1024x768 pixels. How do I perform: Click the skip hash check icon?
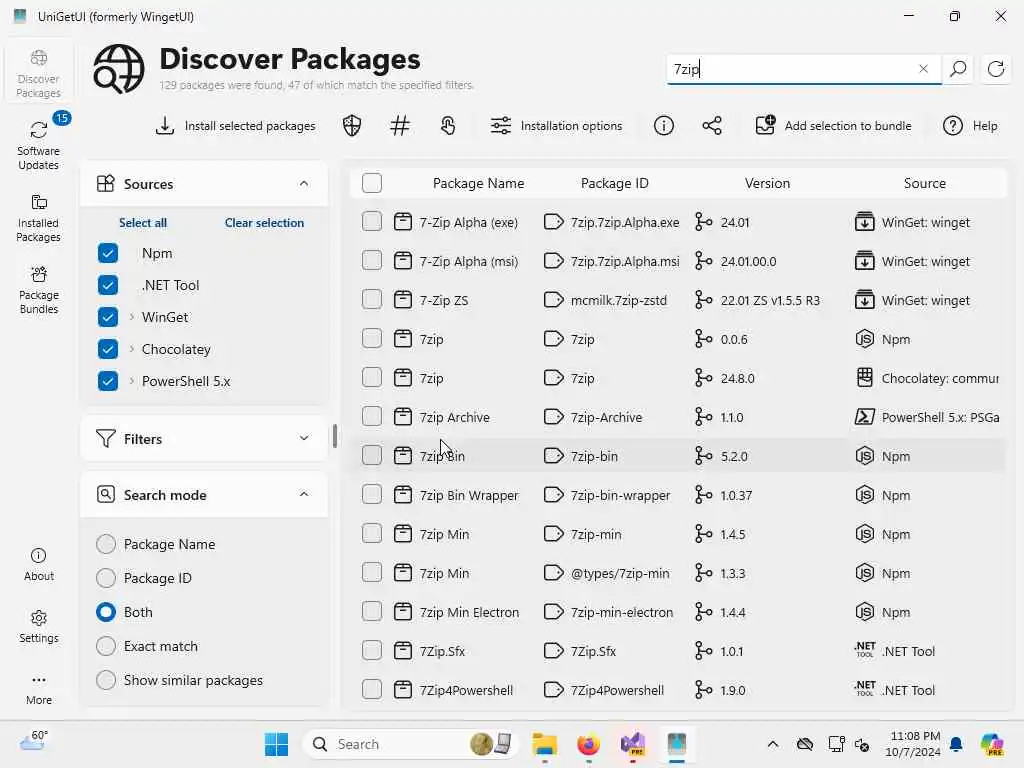(400, 125)
